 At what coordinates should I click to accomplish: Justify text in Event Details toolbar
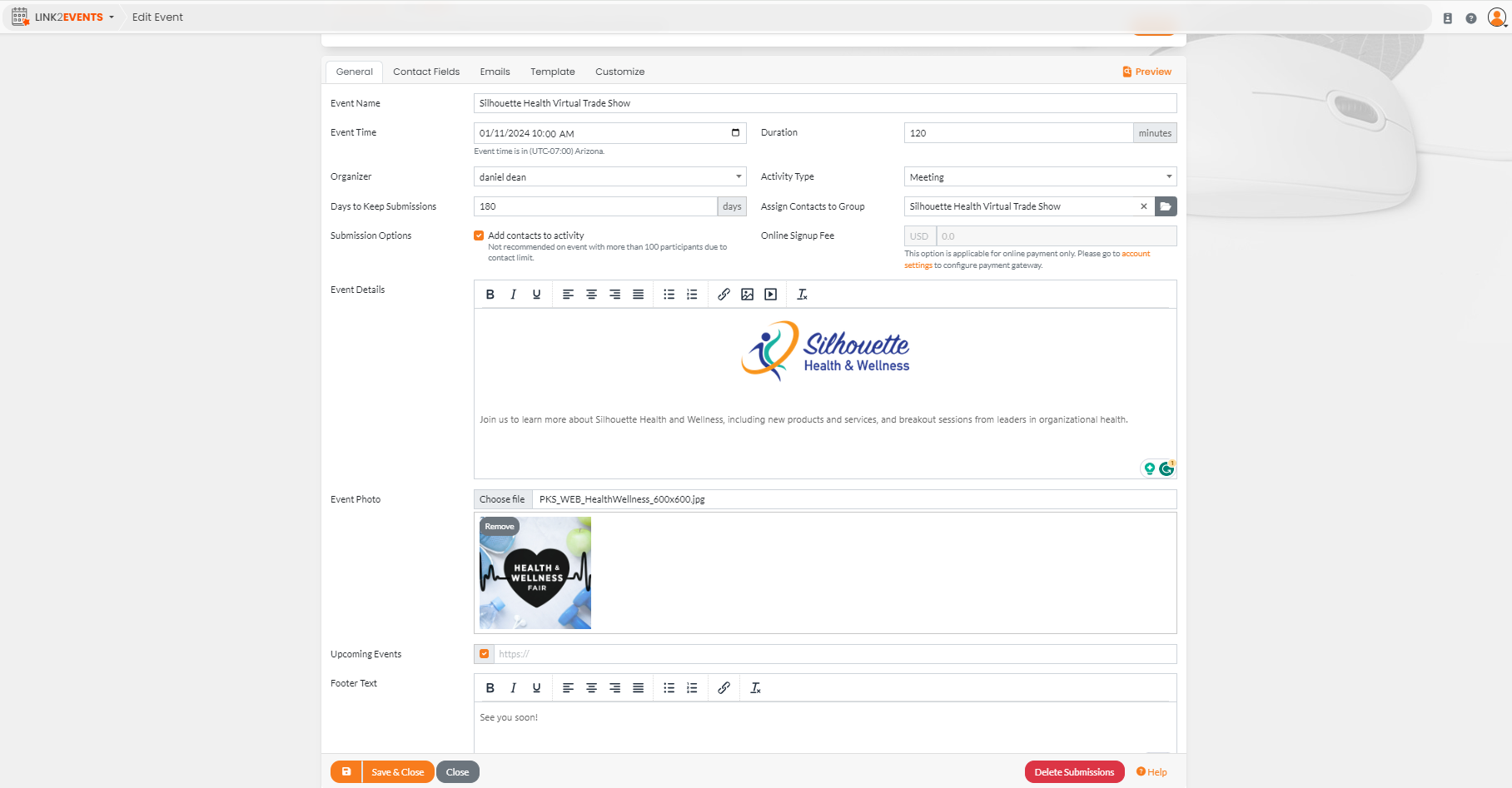(639, 295)
